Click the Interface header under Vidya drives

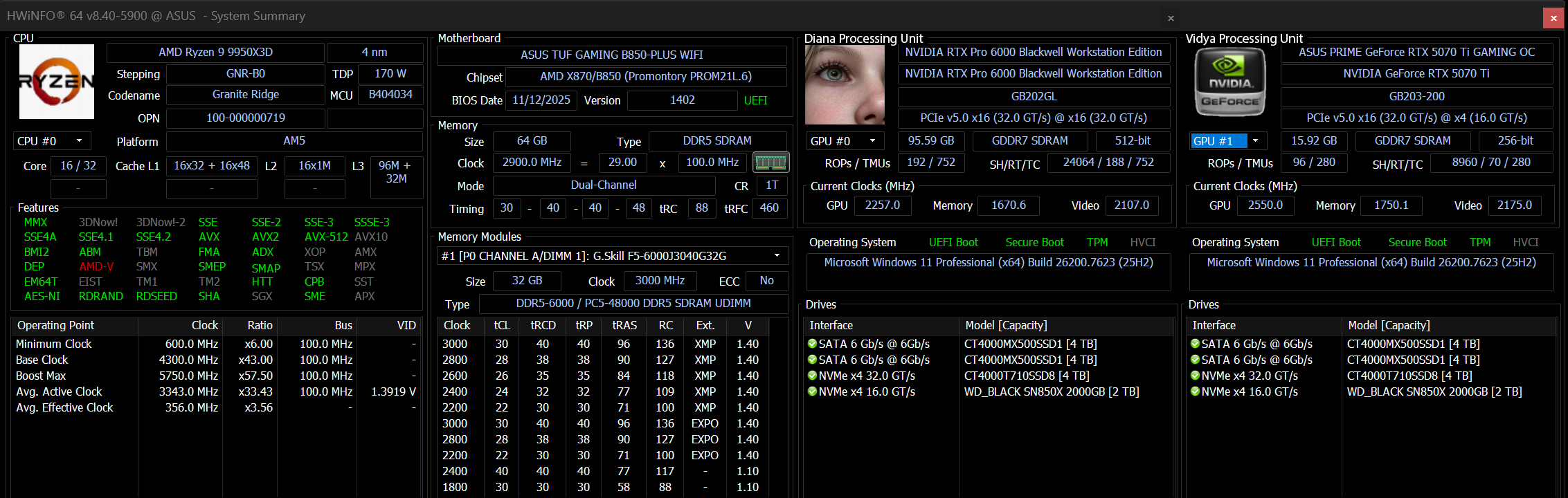point(1264,326)
